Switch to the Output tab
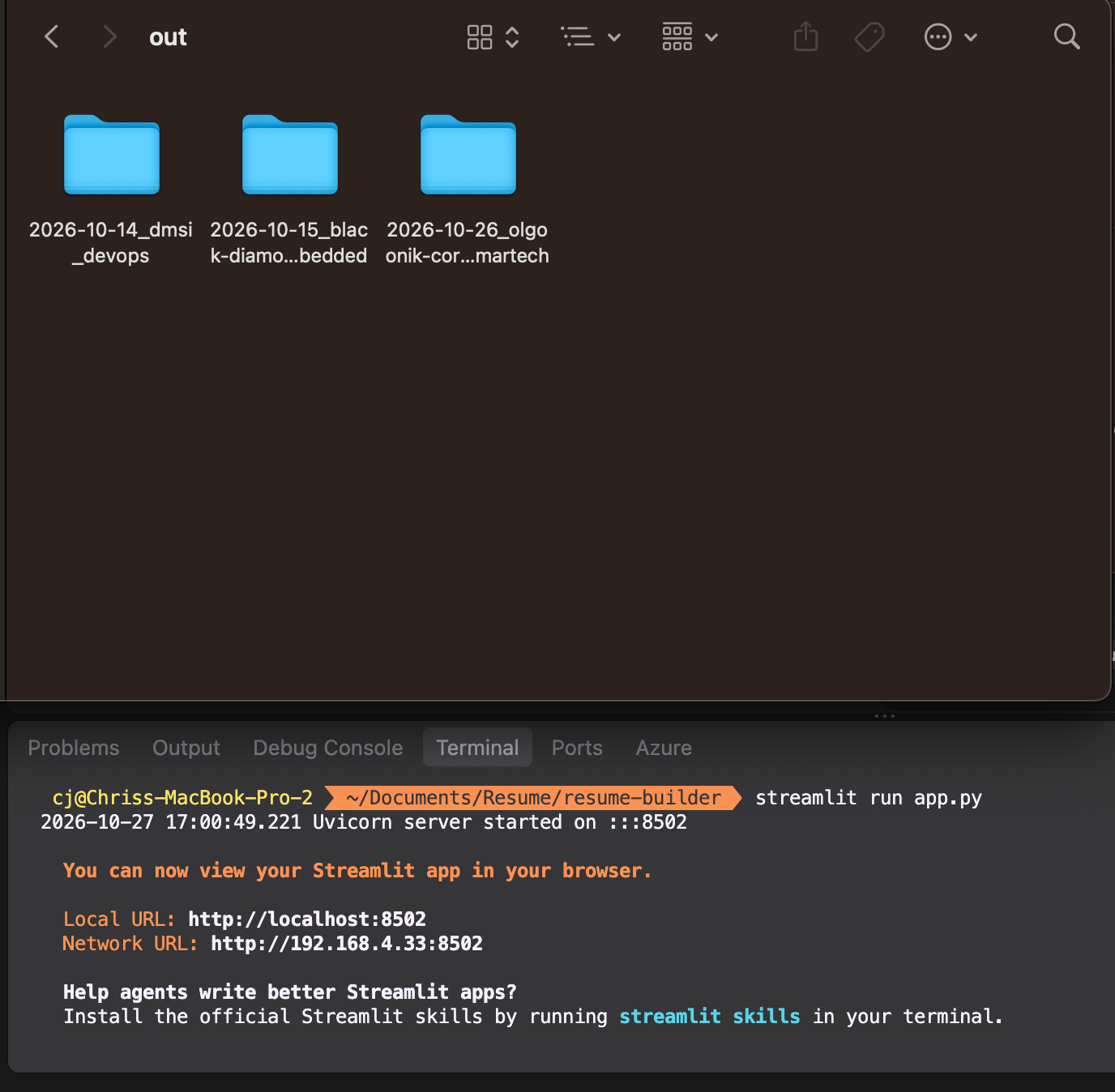1115x1092 pixels. pyautogui.click(x=186, y=748)
